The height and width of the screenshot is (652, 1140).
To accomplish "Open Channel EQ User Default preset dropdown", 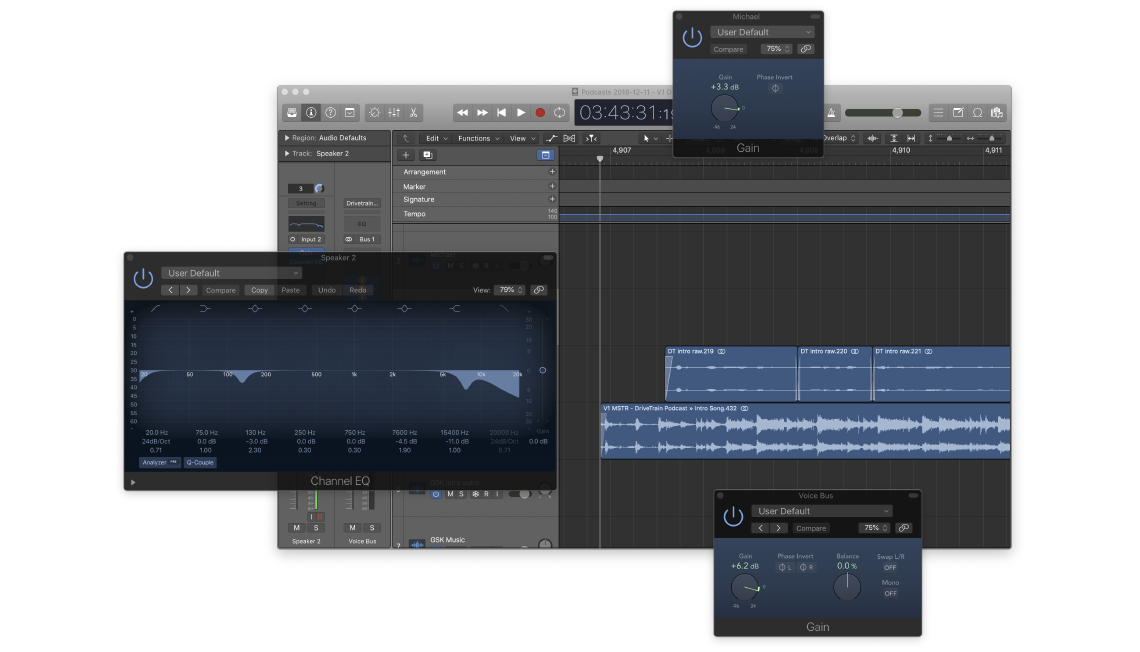I will pyautogui.click(x=231, y=273).
